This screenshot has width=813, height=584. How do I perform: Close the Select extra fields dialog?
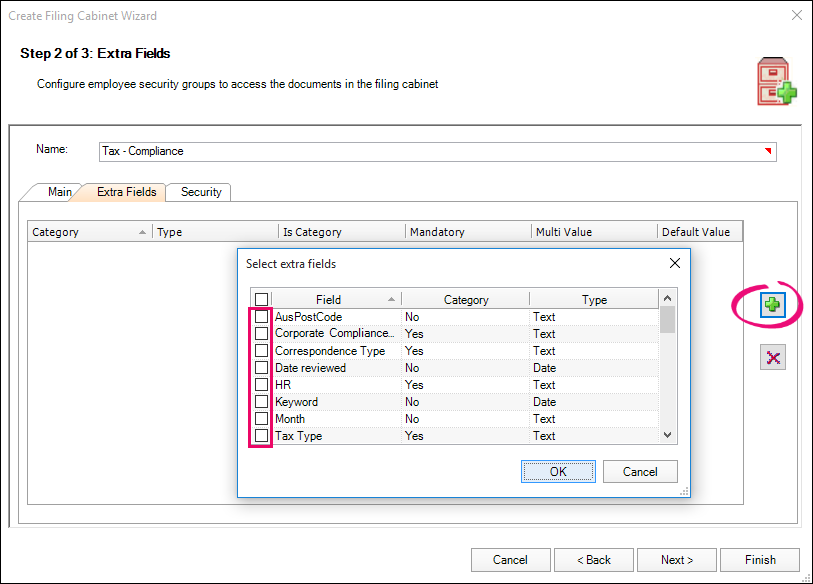(x=674, y=264)
